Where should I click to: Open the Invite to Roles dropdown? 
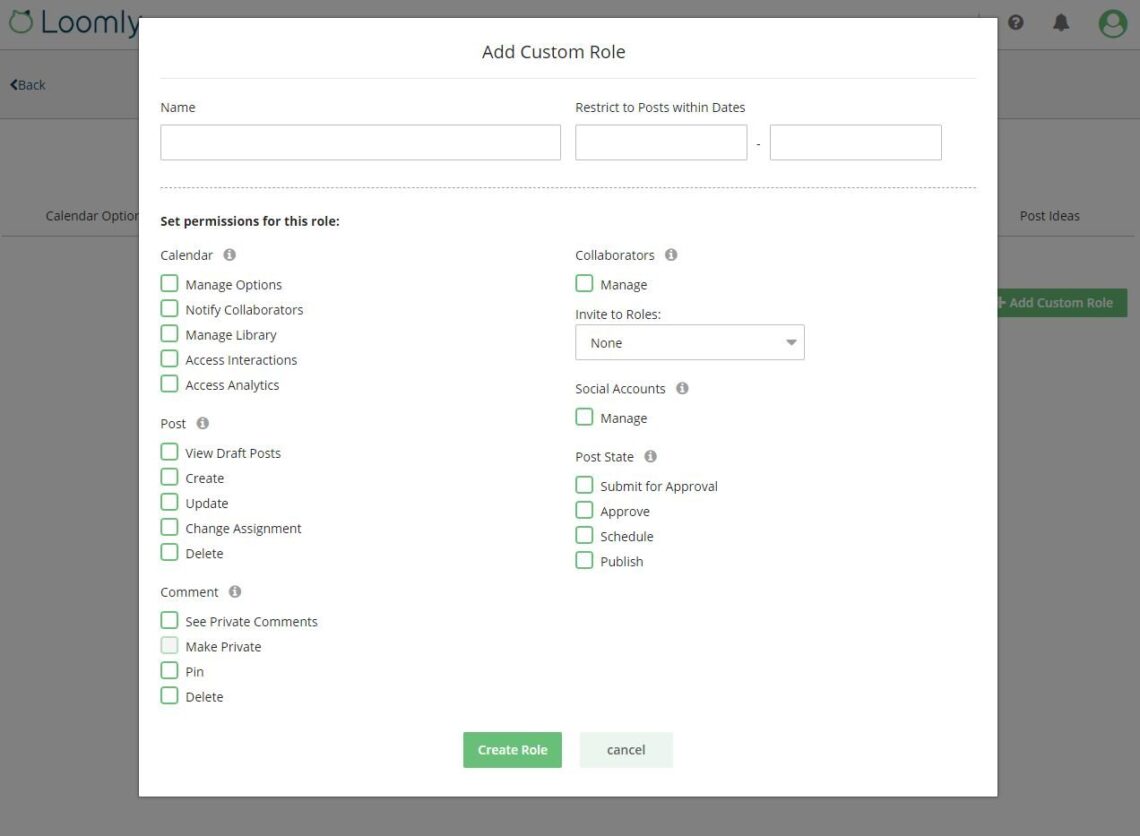click(689, 342)
